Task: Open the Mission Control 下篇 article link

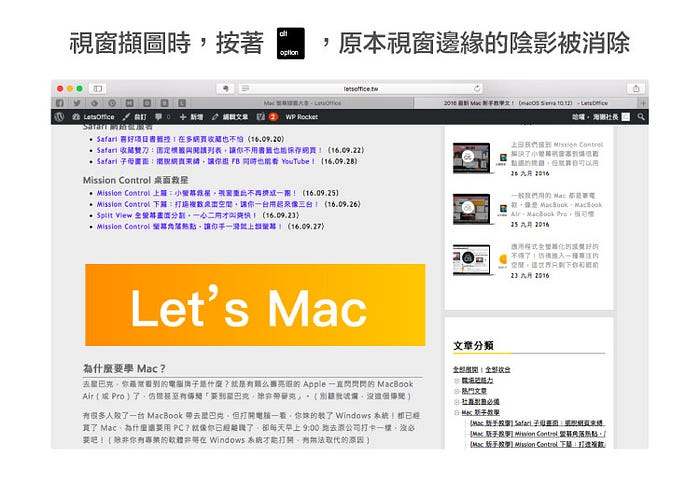Action: 208,204
